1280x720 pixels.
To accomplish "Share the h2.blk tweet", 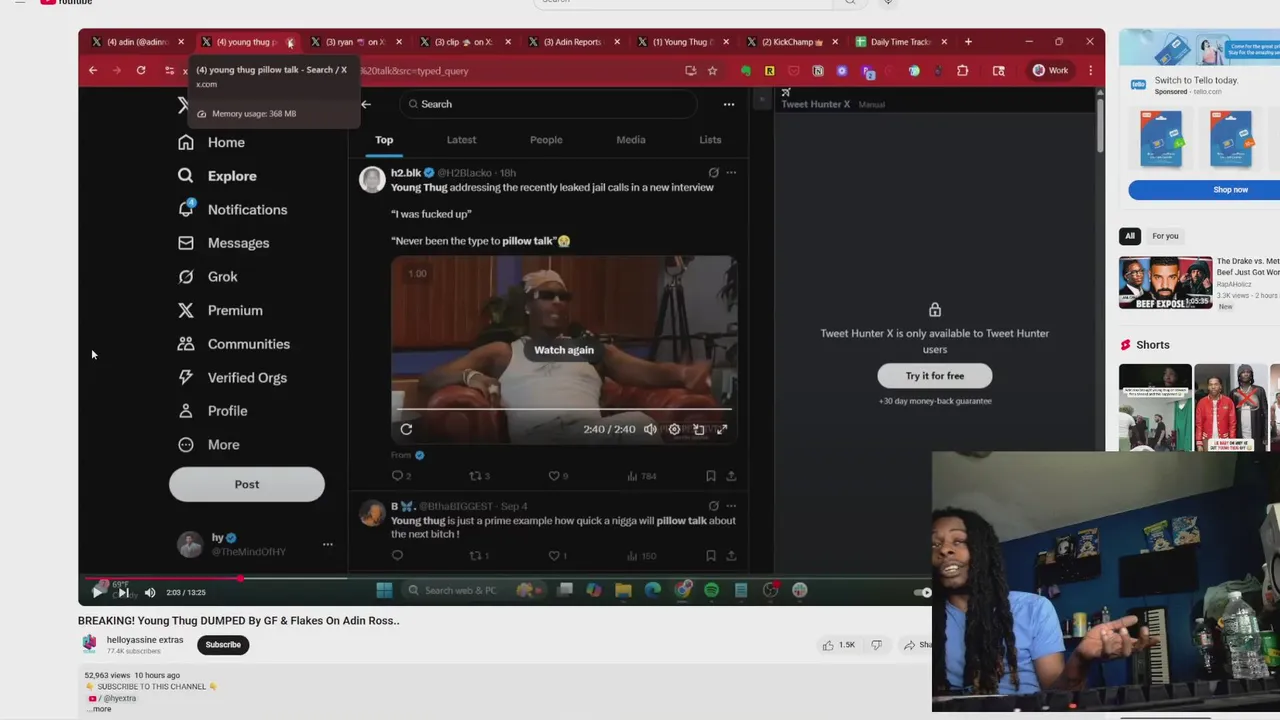I will click(731, 476).
